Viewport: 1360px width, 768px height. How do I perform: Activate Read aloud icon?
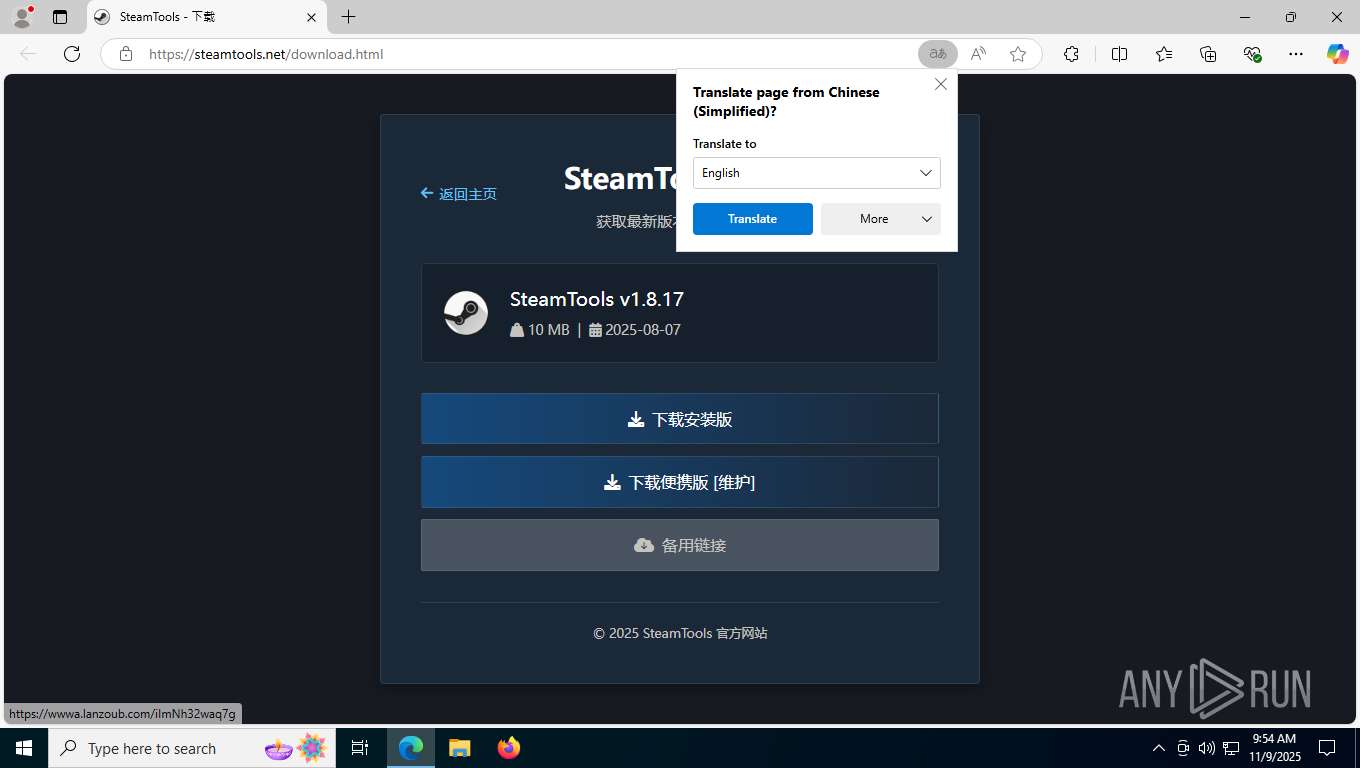pos(978,54)
